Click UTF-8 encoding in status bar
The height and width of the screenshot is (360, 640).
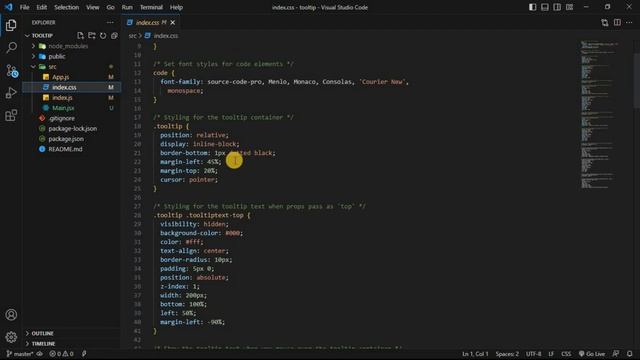tap(533, 354)
